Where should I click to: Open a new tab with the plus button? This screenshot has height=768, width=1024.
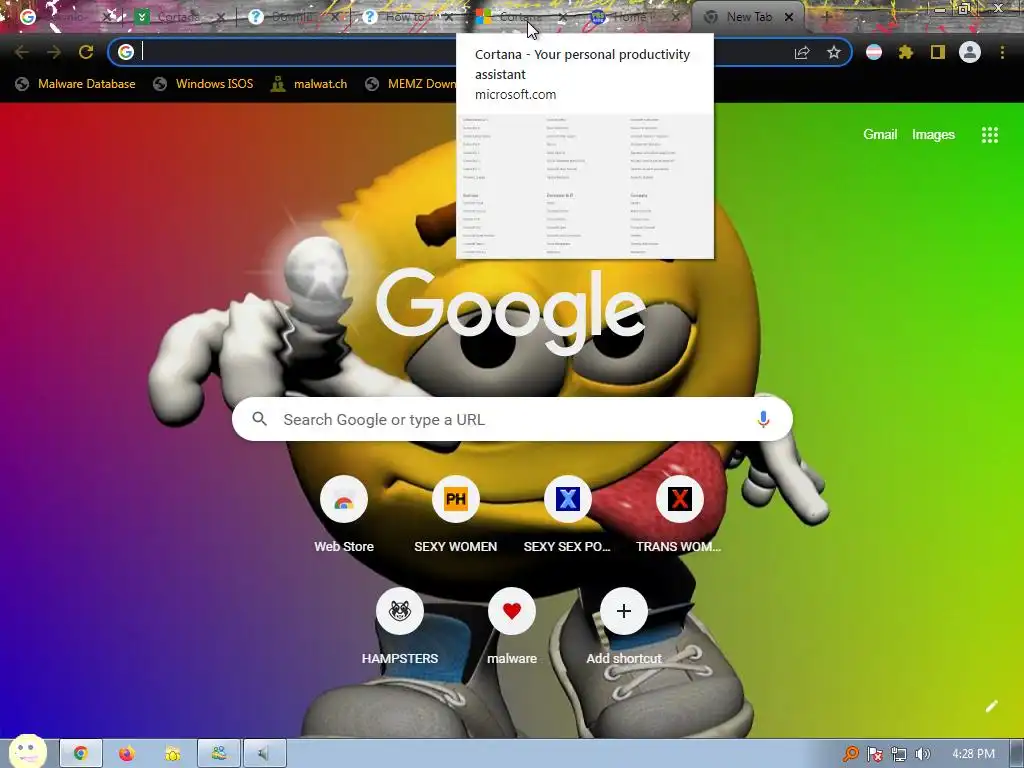[826, 17]
